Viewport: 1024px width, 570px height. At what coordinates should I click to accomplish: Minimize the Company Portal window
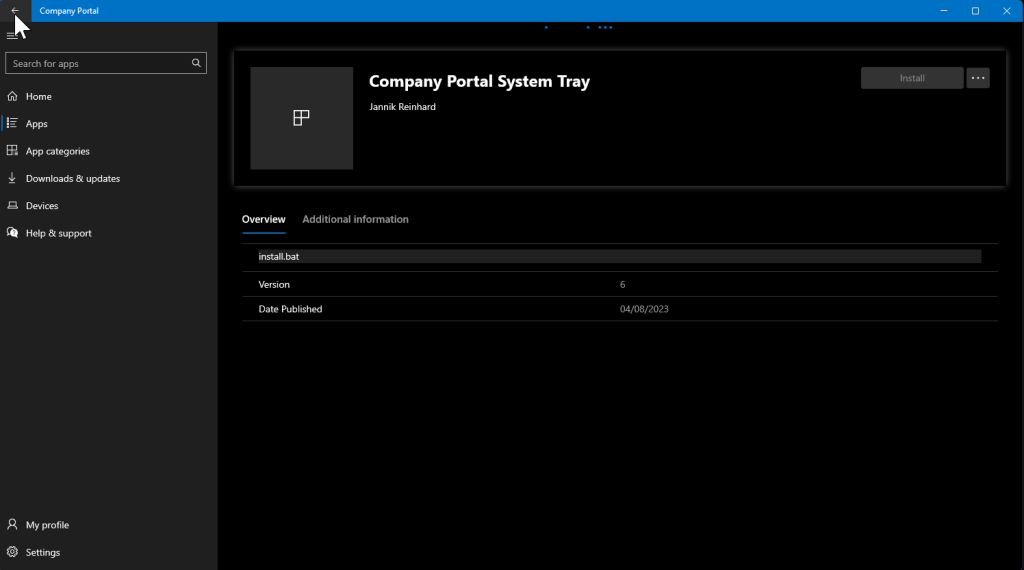tap(944, 11)
